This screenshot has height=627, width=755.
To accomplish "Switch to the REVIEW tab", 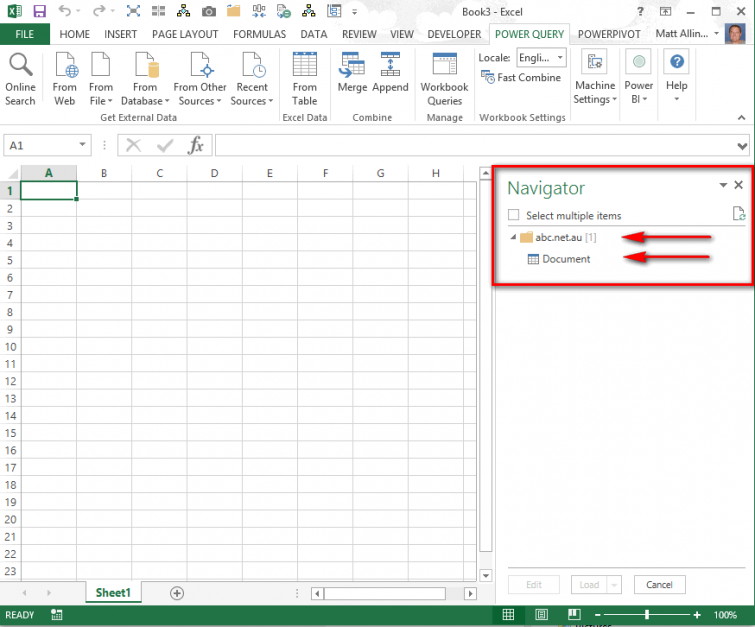I will (x=359, y=34).
